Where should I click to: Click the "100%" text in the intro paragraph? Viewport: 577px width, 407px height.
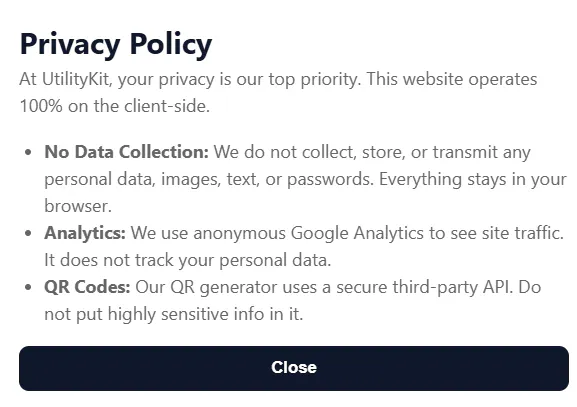click(x=41, y=106)
